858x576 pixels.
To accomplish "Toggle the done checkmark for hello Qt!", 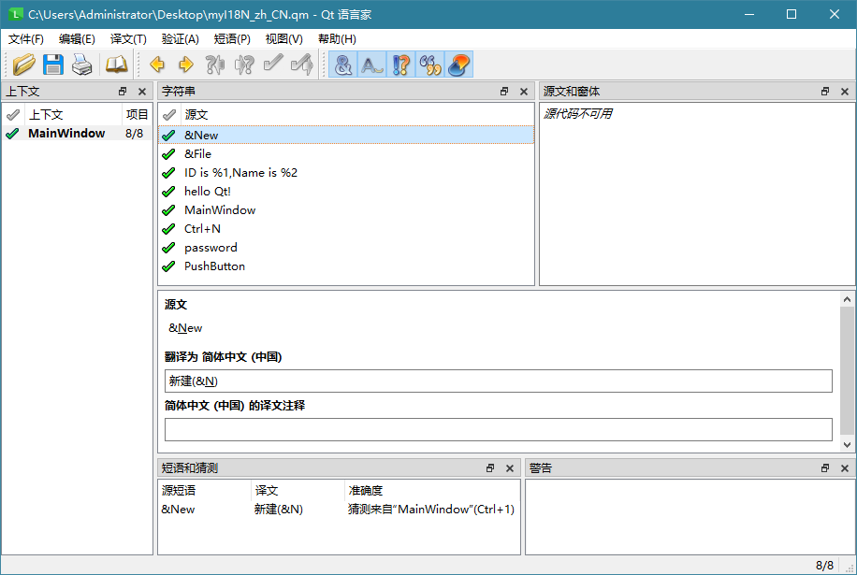I will point(169,191).
